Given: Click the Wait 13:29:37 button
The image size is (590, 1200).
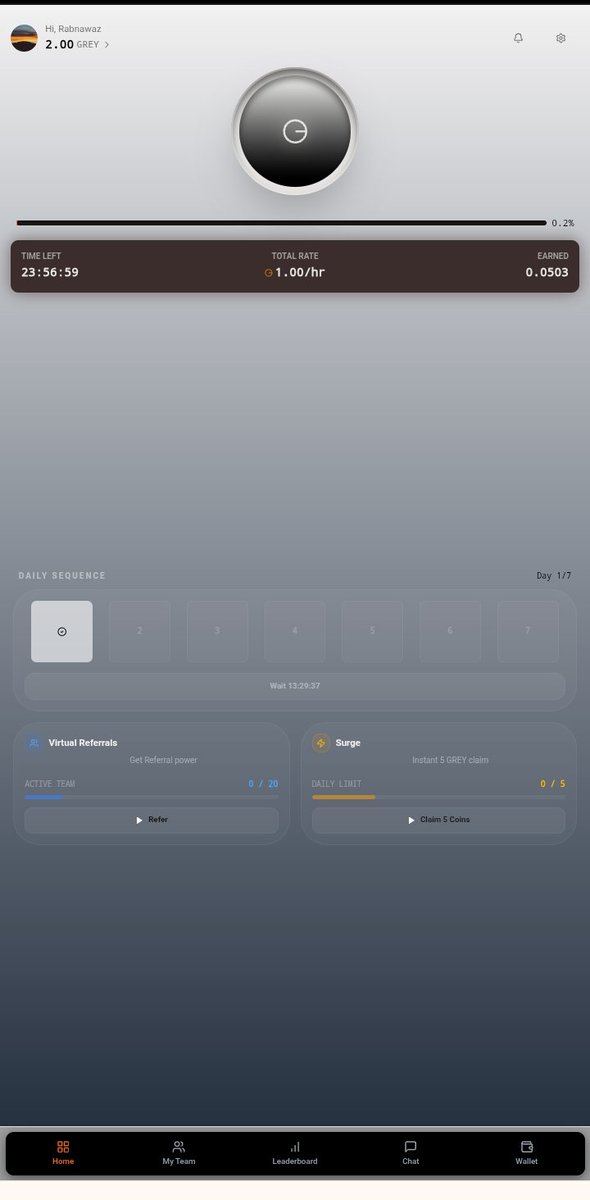Looking at the screenshot, I should click(x=295, y=686).
